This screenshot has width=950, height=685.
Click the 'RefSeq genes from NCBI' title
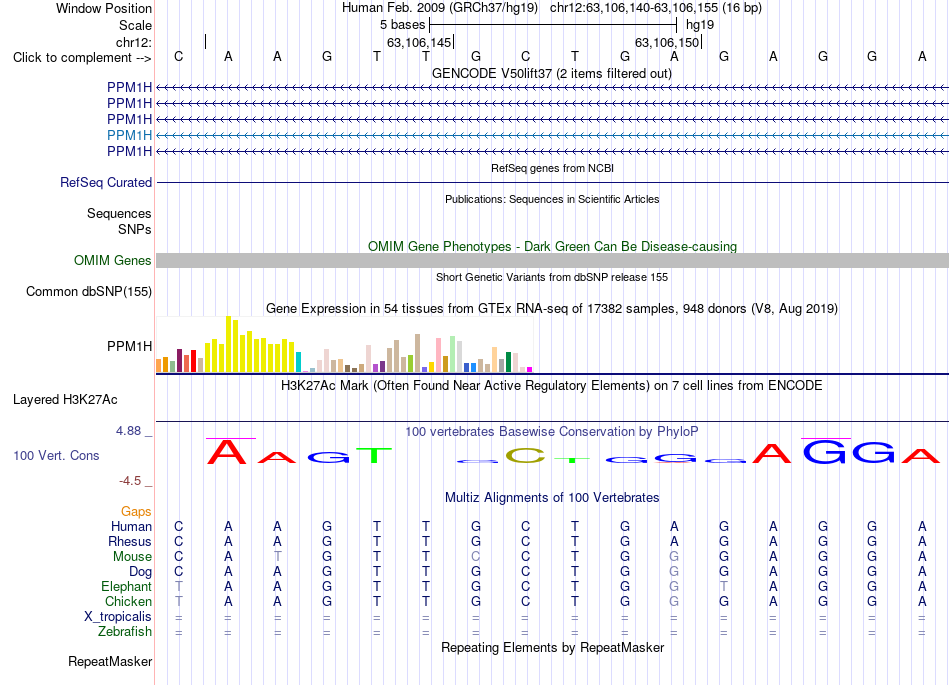pos(552,168)
